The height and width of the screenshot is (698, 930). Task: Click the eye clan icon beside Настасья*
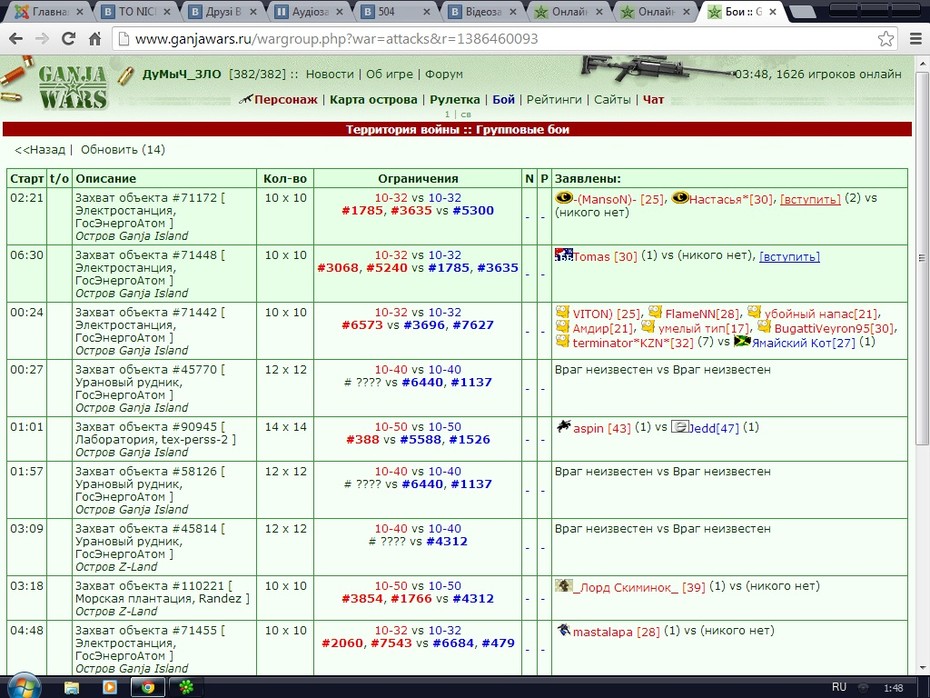coord(680,198)
